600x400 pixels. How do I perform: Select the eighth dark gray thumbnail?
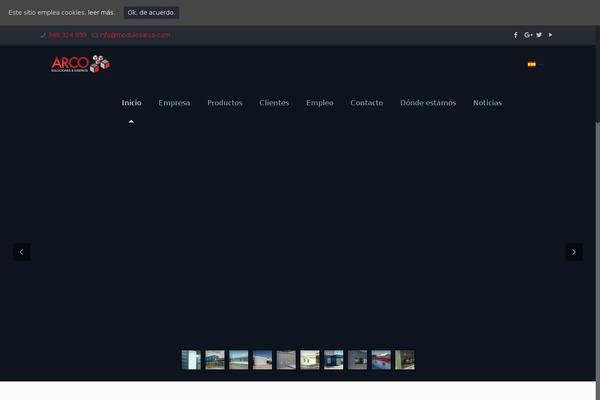click(357, 360)
